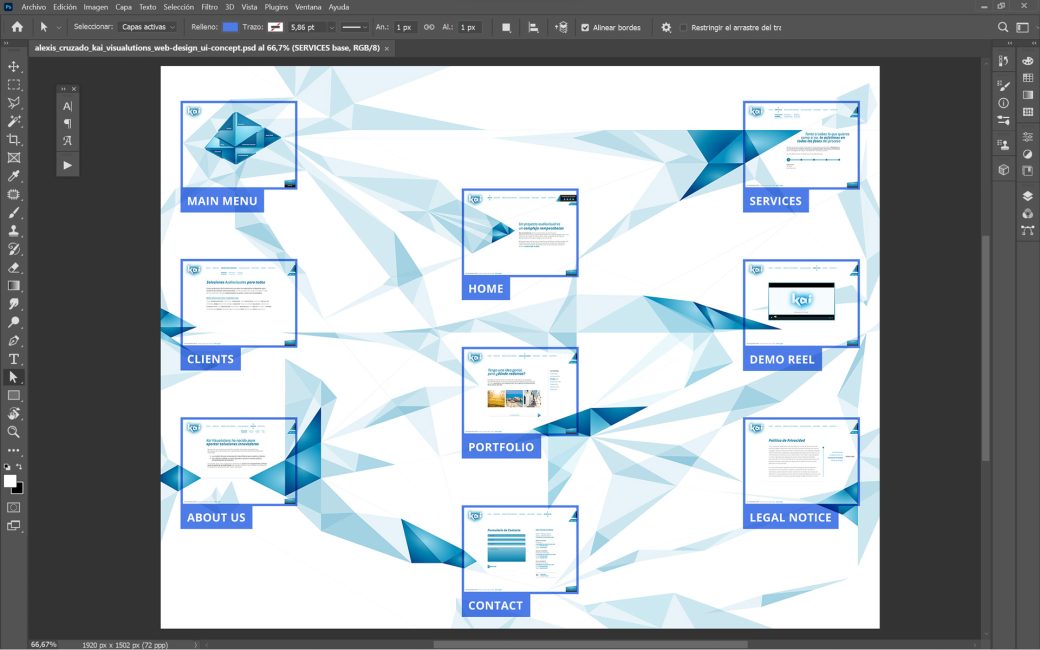Screen dimensions: 1040x650
Task: Swap foreground and background colors
Action: [x=19, y=467]
